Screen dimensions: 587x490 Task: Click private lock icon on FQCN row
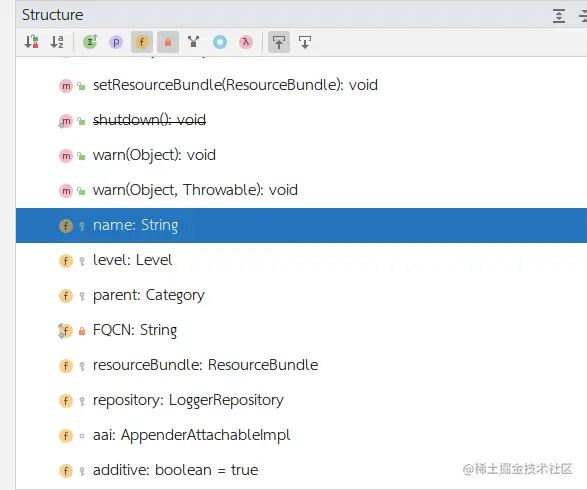click(x=82, y=331)
